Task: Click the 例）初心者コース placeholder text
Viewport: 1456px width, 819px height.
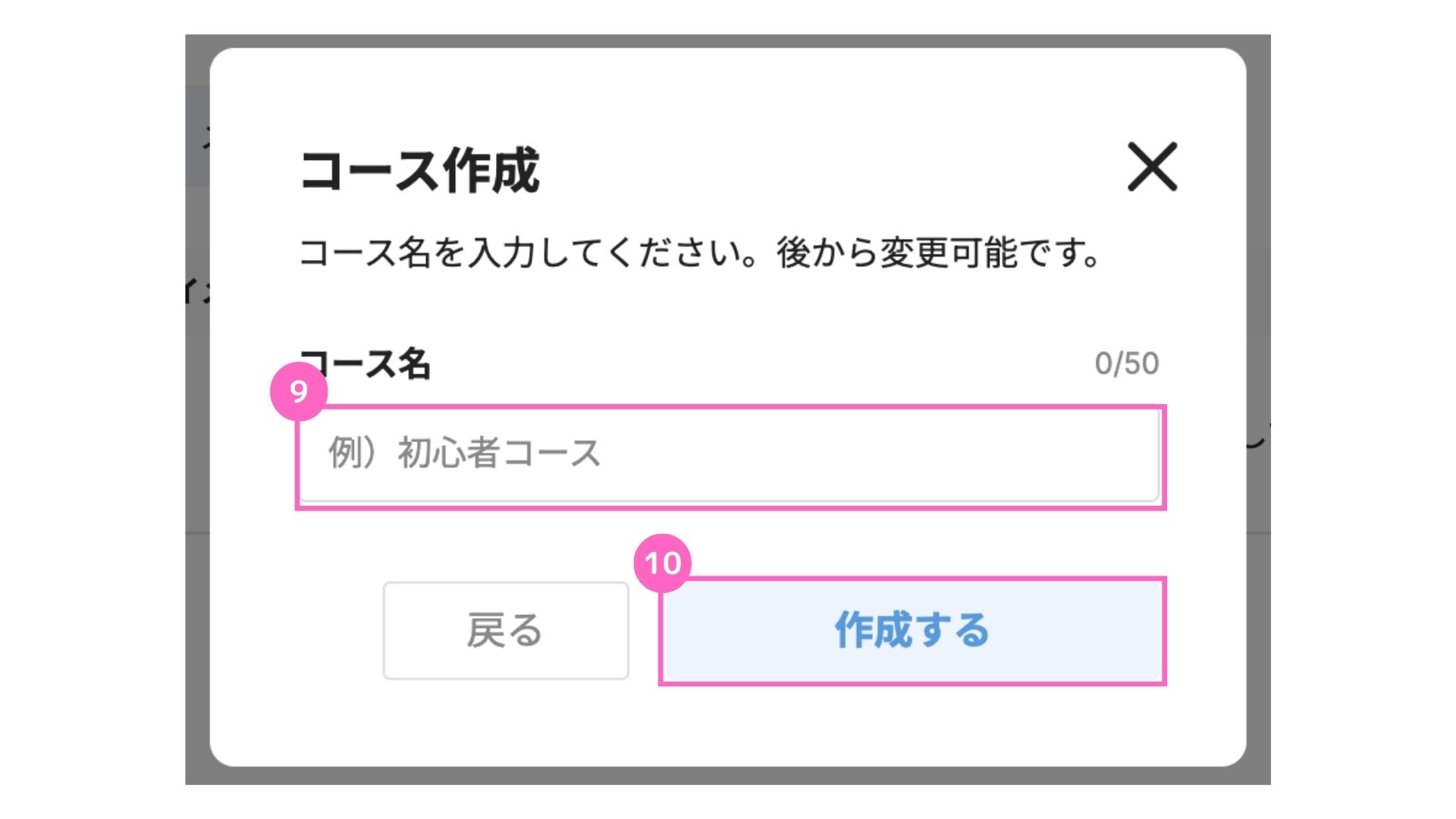Action: (x=464, y=453)
